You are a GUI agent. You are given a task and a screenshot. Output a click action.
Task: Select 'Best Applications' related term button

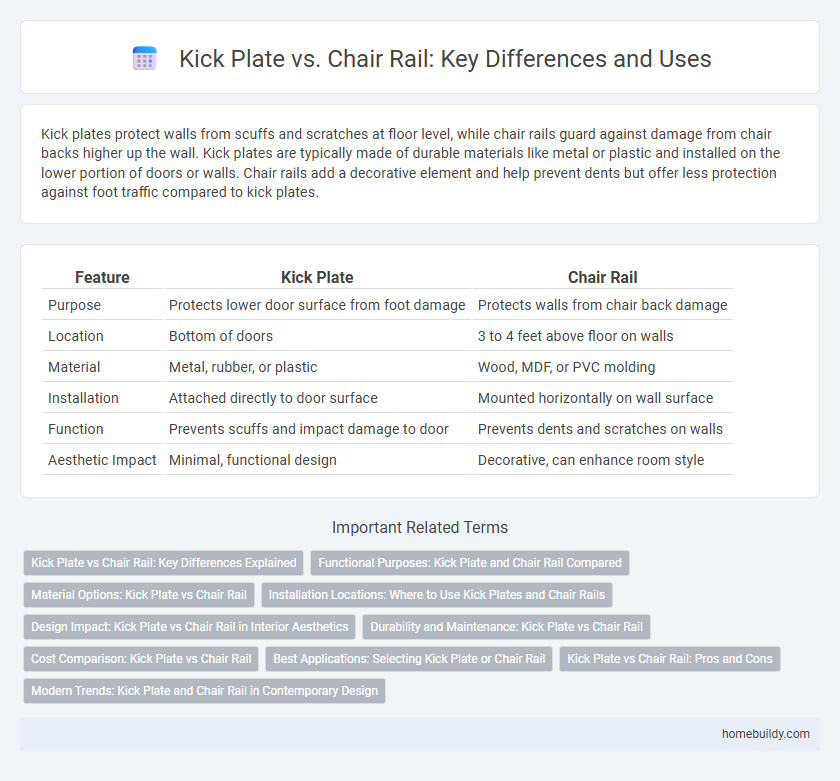tap(409, 659)
